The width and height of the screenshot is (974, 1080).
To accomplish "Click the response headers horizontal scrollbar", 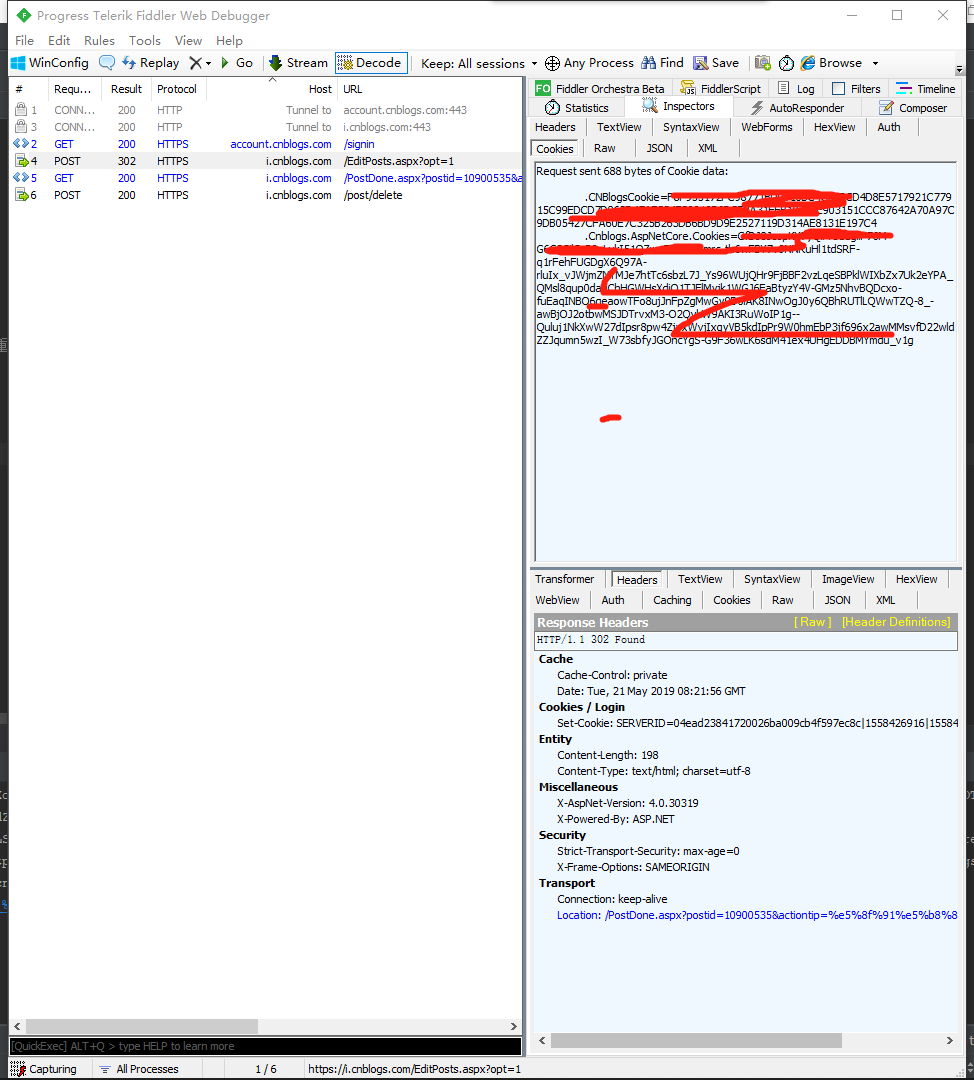I will tap(696, 1040).
